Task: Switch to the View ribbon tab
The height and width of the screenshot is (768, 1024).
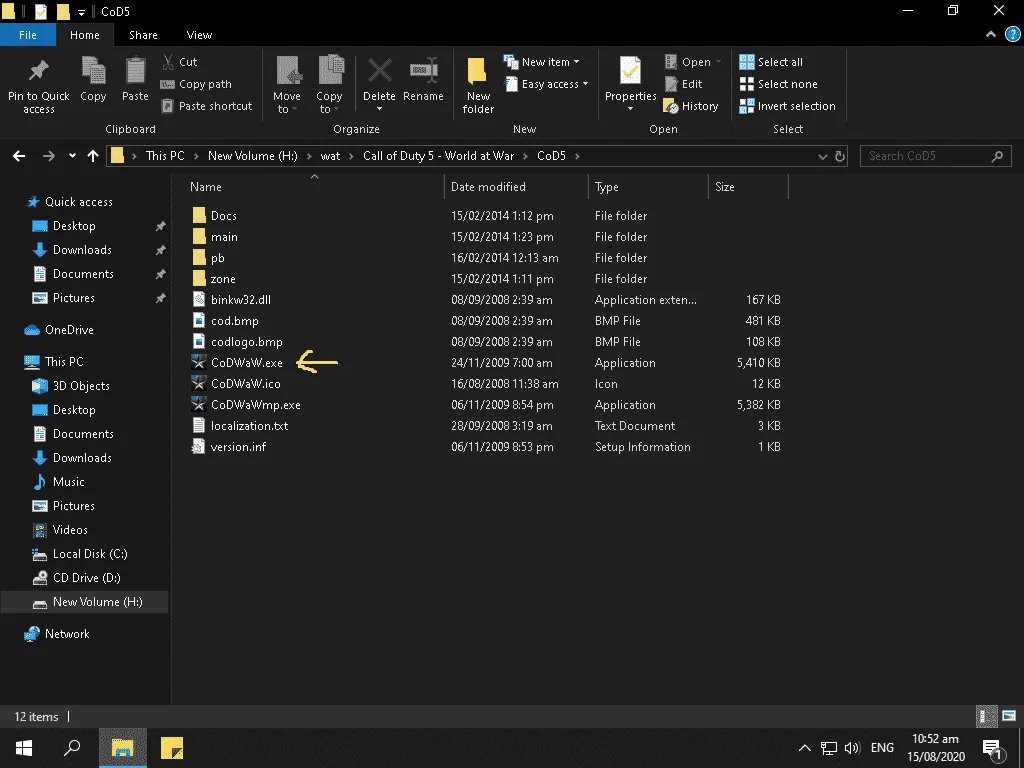Action: point(199,35)
